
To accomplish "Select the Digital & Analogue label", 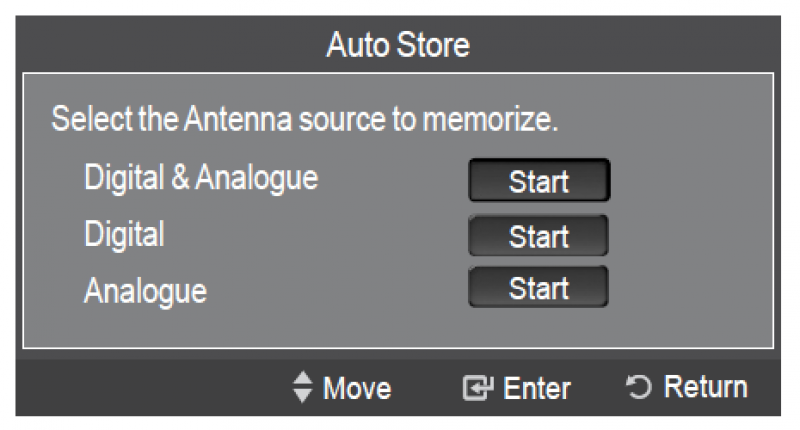I will 201,178.
